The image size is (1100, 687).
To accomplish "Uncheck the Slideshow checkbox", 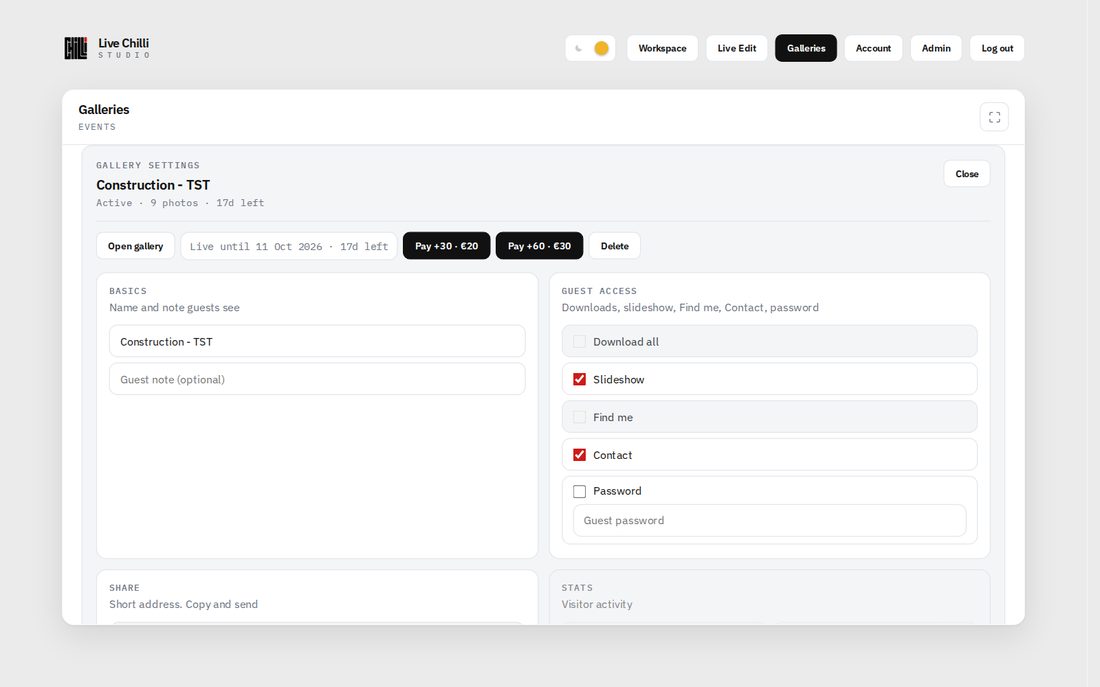I will pyautogui.click(x=579, y=380).
